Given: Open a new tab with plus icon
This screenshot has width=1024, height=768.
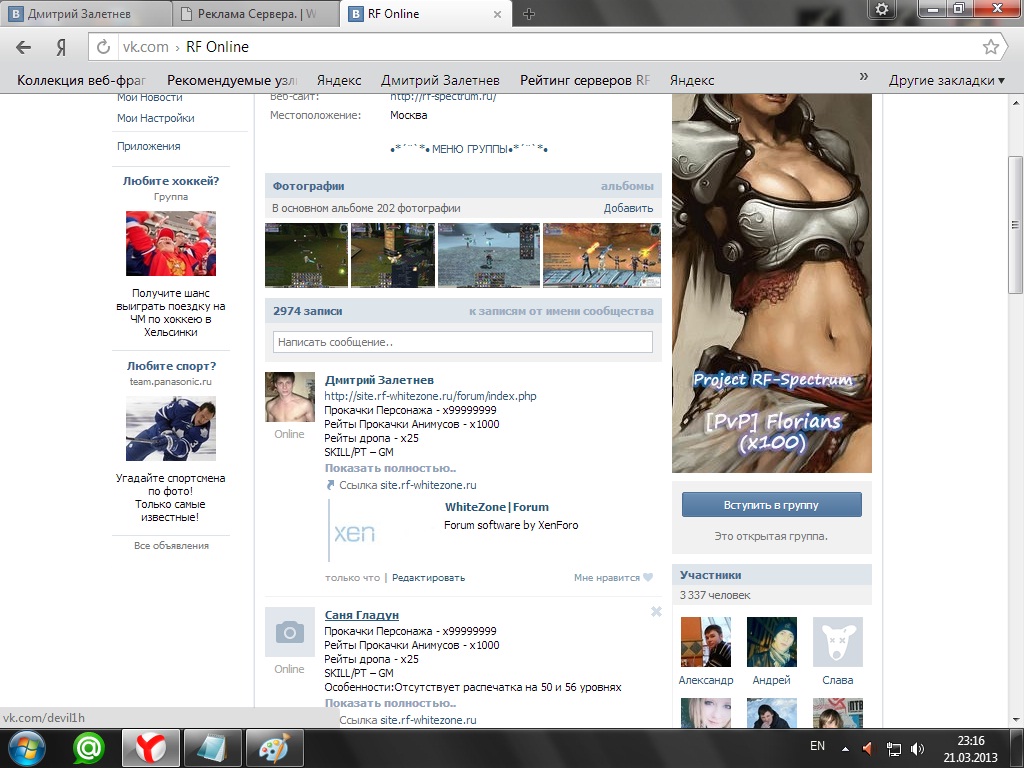Looking at the screenshot, I should [x=529, y=14].
